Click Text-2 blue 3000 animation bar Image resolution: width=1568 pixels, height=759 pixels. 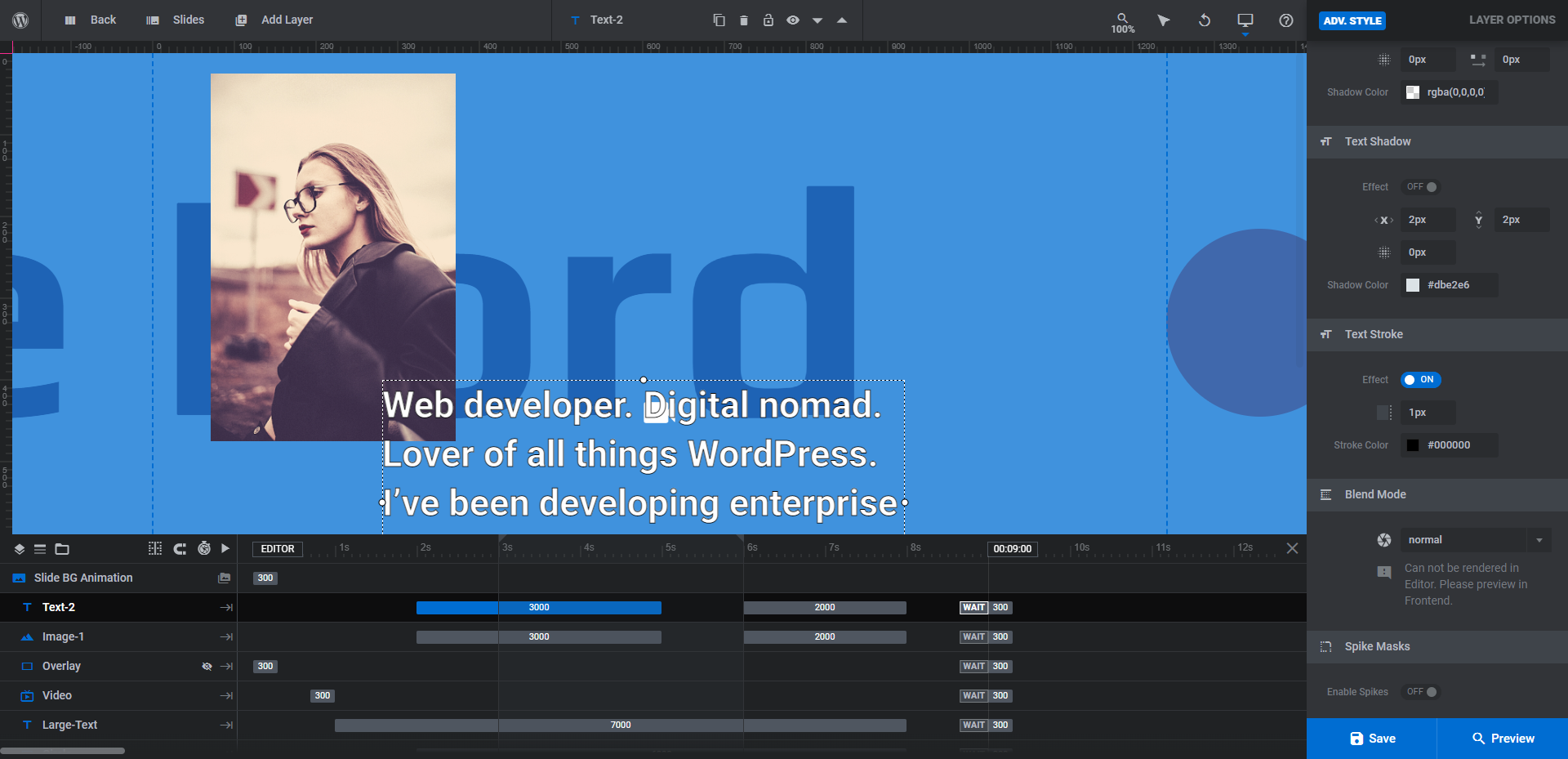point(539,607)
